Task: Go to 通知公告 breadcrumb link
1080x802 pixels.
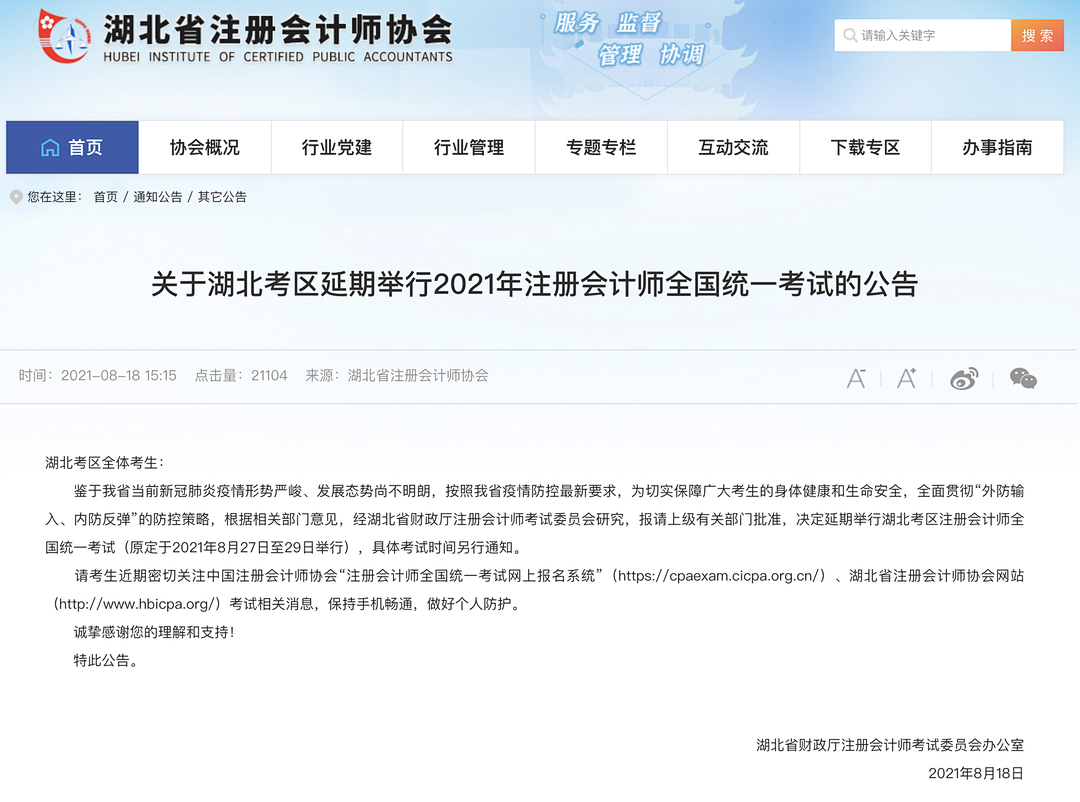Action: 158,197
